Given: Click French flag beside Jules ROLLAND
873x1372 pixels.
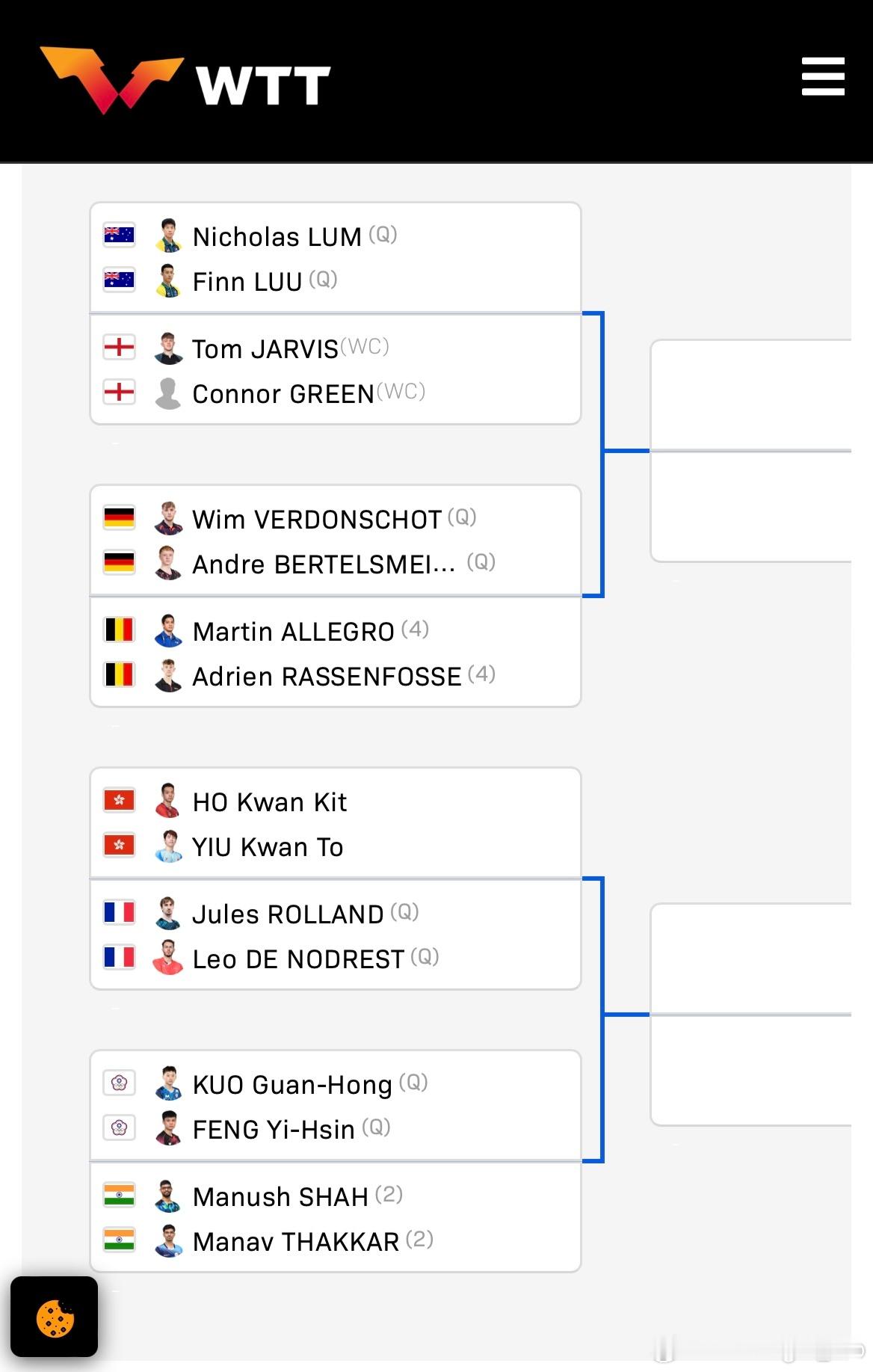Looking at the screenshot, I should [119, 913].
